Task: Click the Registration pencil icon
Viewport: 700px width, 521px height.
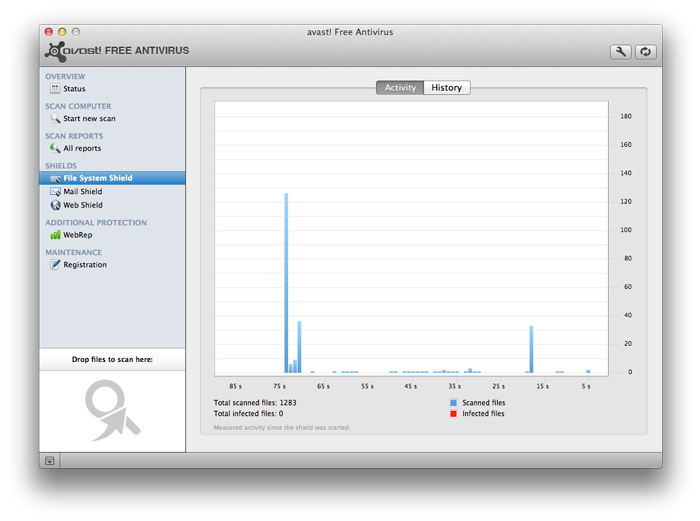Action: (55, 265)
